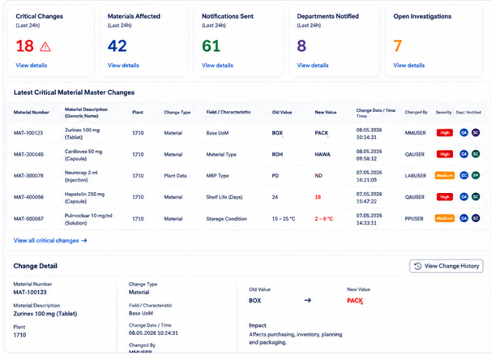Click the Shelf Life (Days) field cell

224,197
